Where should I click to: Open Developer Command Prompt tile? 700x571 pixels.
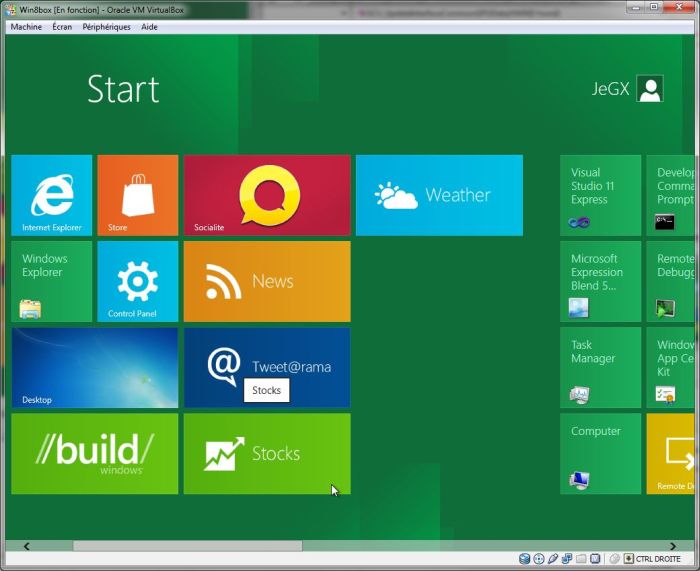pyautogui.click(x=670, y=195)
